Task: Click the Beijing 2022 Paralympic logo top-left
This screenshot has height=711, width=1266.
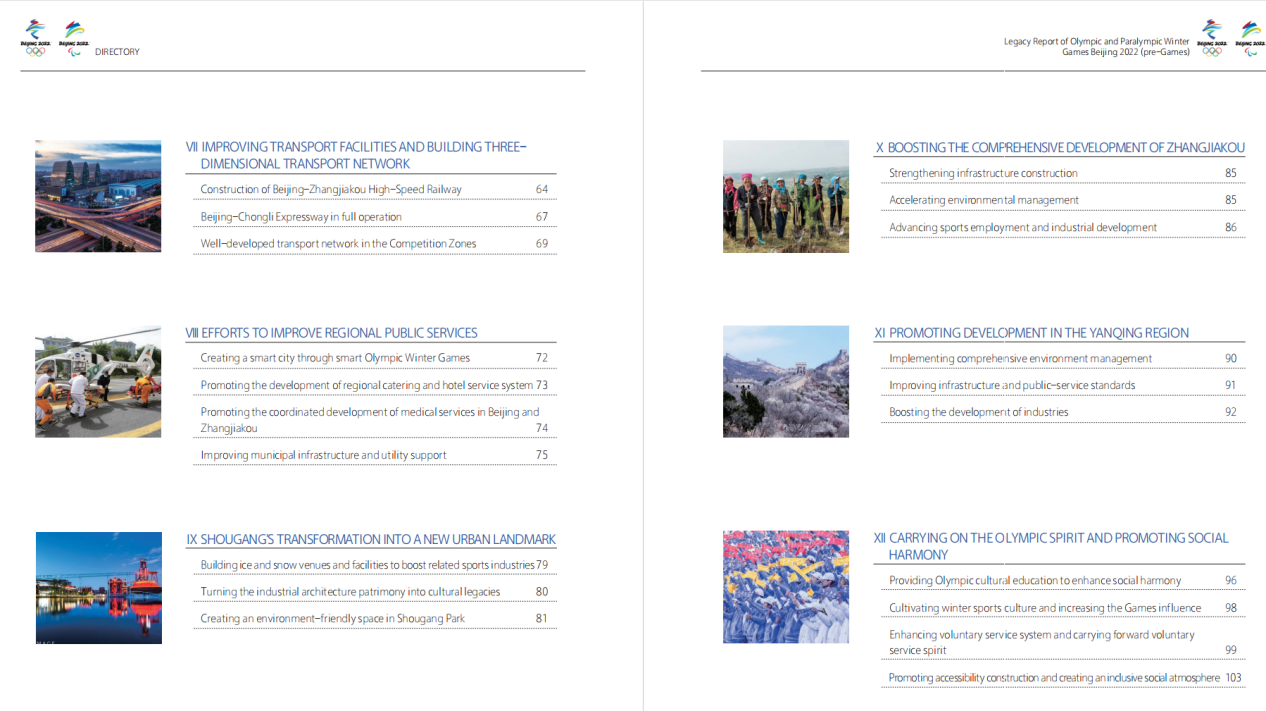Action: (74, 38)
